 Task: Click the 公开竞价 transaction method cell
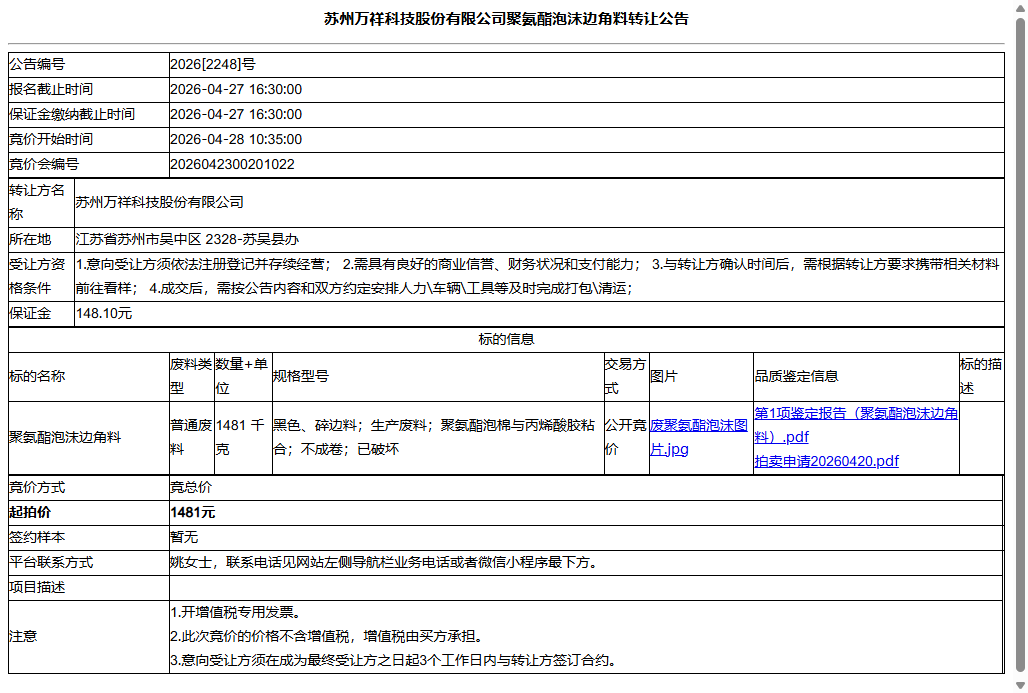[626, 437]
